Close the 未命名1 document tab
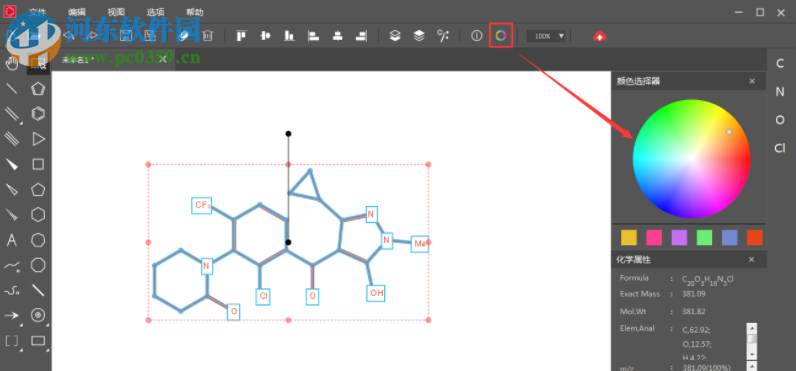Image resolution: width=796 pixels, height=371 pixels. (162, 59)
